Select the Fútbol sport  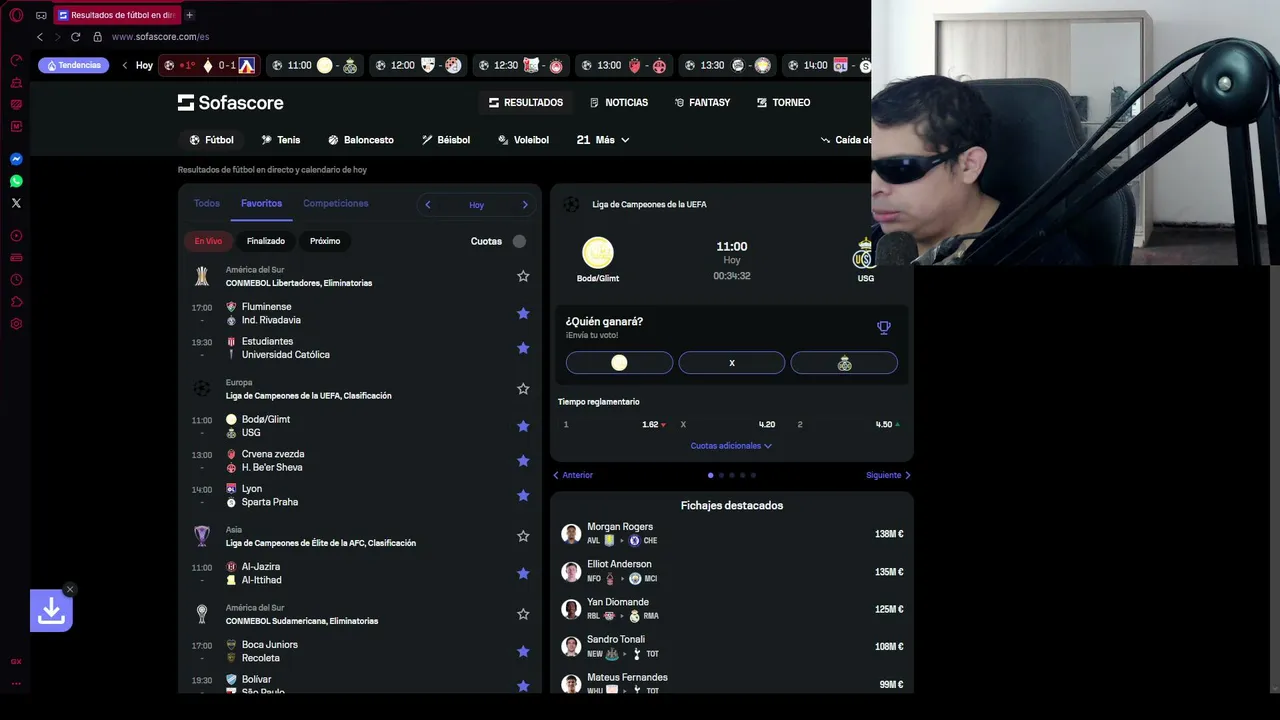[x=212, y=140]
